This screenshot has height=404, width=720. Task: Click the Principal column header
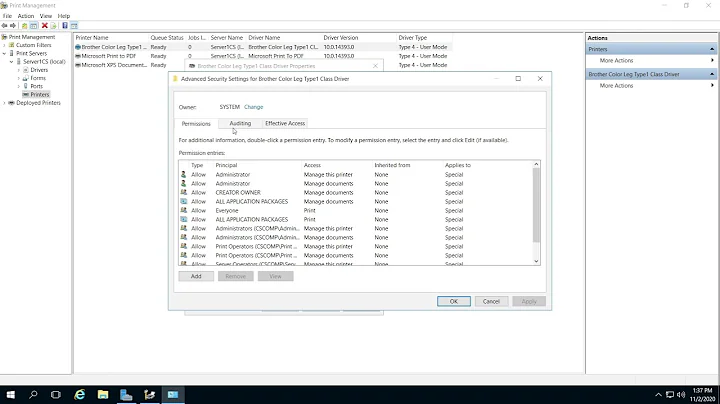pyautogui.click(x=257, y=165)
